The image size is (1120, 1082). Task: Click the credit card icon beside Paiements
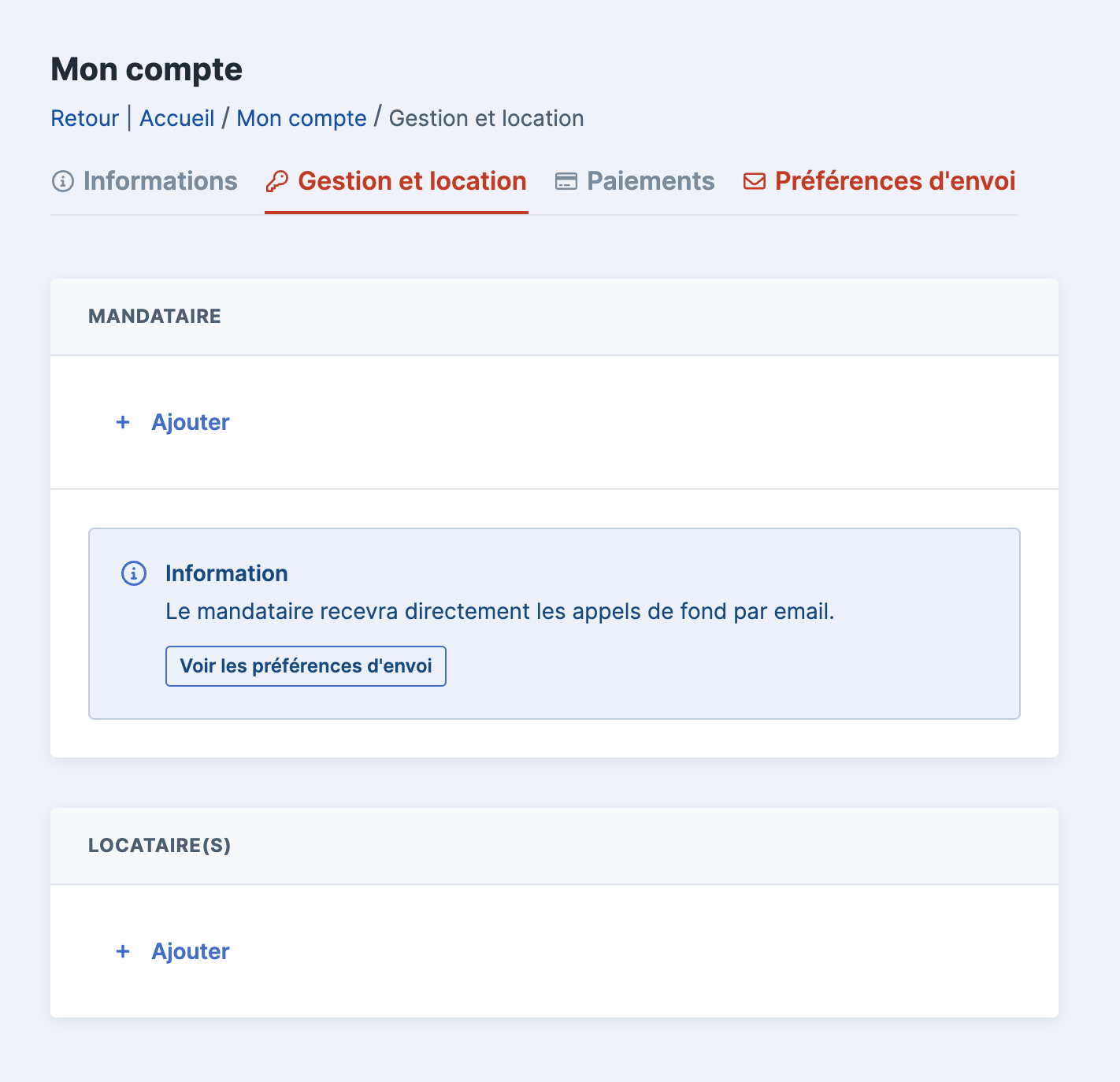click(566, 182)
